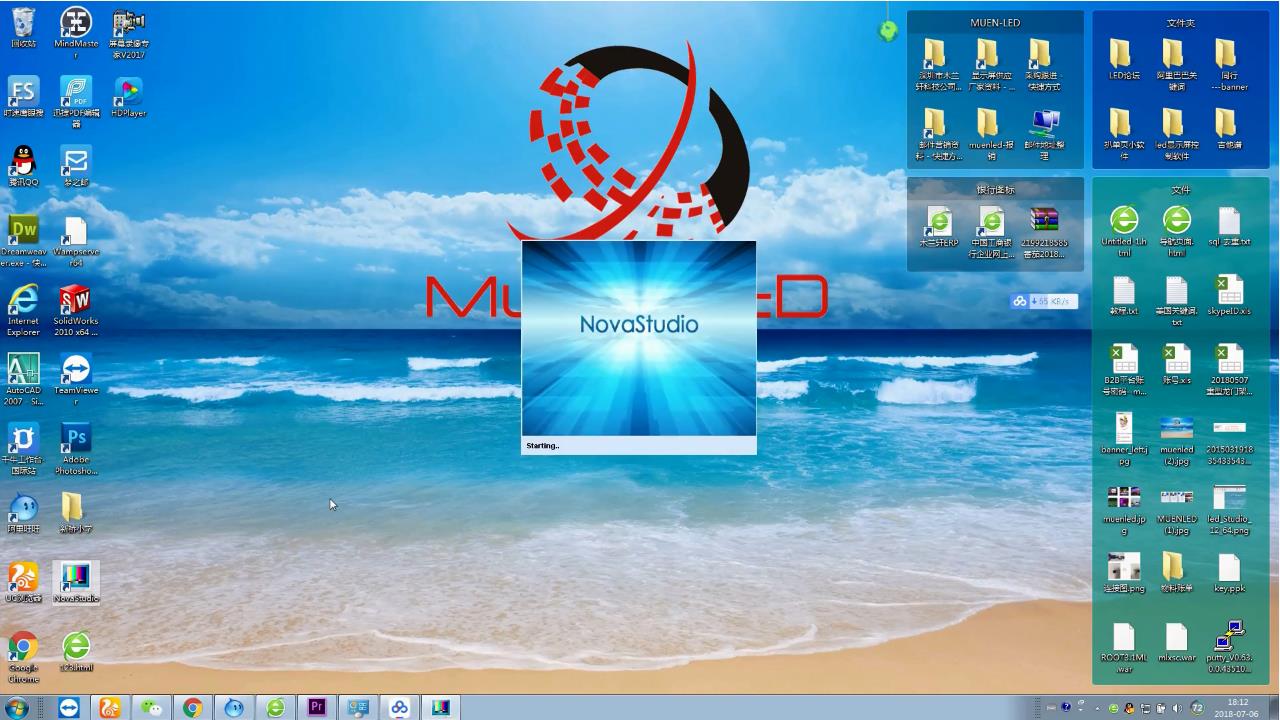Open the Google Chrome desktop shortcut
Image resolution: width=1280 pixels, height=720 pixels.
tap(23, 656)
